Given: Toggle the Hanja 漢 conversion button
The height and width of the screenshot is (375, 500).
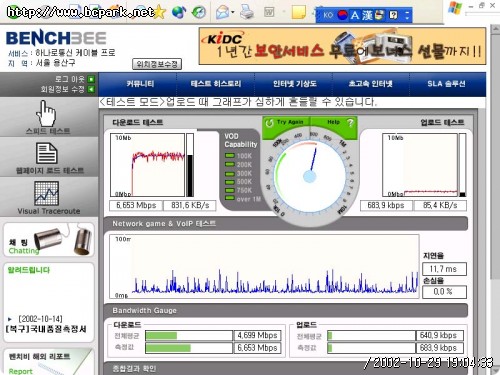Looking at the screenshot, I should (x=367, y=15).
